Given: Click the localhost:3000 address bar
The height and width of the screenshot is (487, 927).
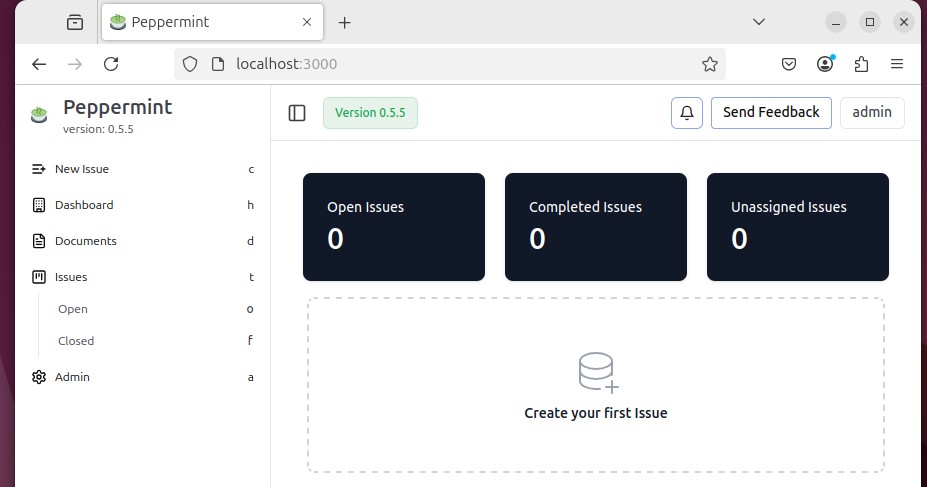Looking at the screenshot, I should (449, 64).
